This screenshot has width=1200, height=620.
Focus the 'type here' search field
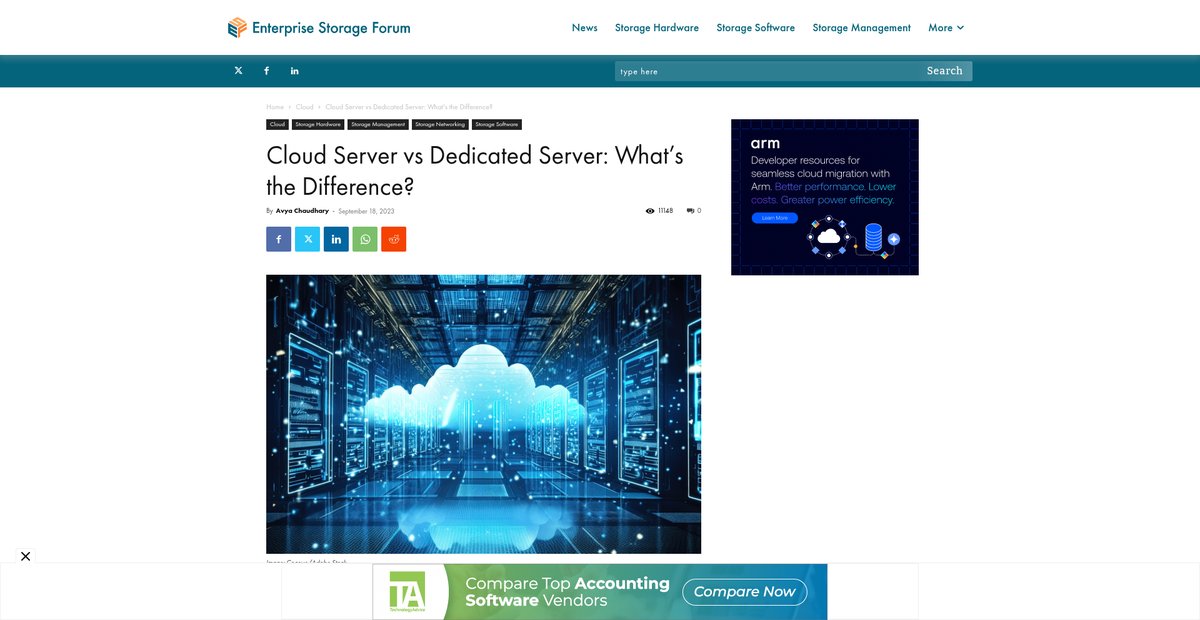point(767,71)
